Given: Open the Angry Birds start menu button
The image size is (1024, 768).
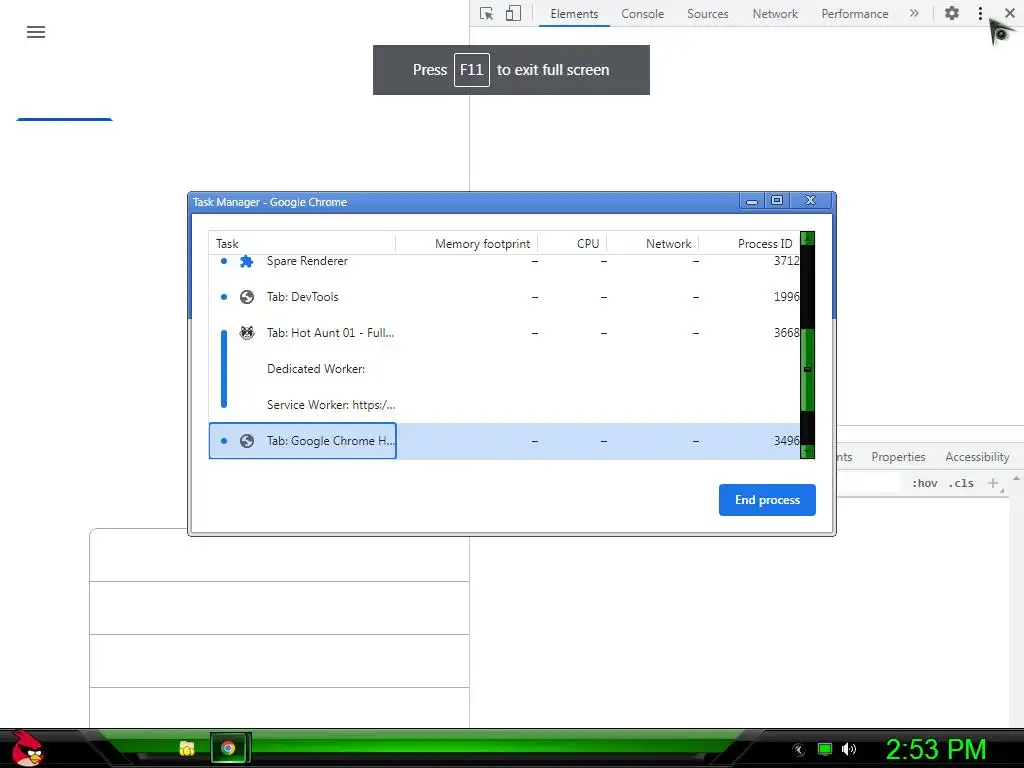Looking at the screenshot, I should coord(27,748).
